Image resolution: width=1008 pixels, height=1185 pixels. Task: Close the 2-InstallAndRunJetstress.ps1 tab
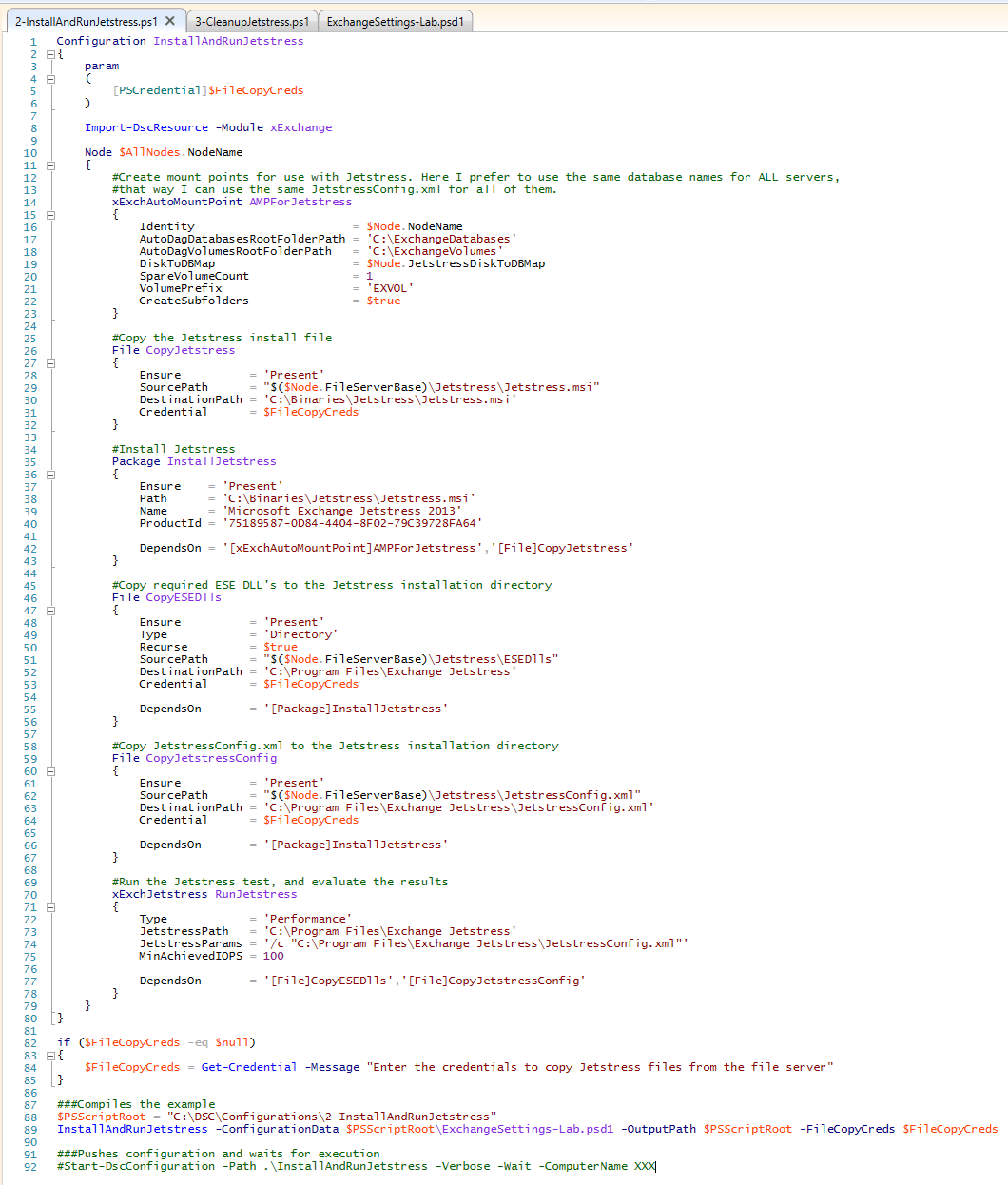pyautogui.click(x=170, y=21)
